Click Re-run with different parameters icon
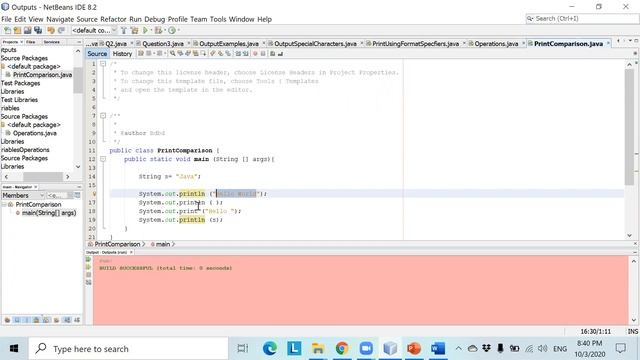Screen dimensions: 640x360 pos(89,267)
